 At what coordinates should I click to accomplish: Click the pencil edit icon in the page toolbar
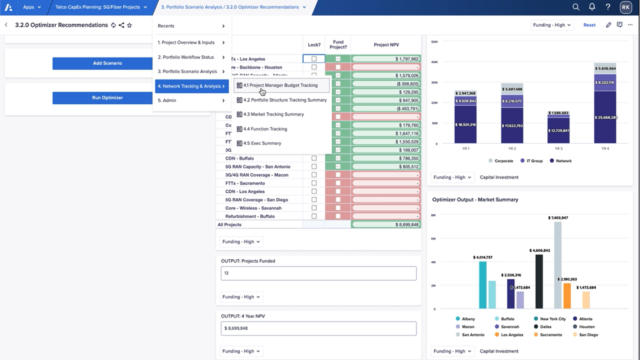coord(608,25)
